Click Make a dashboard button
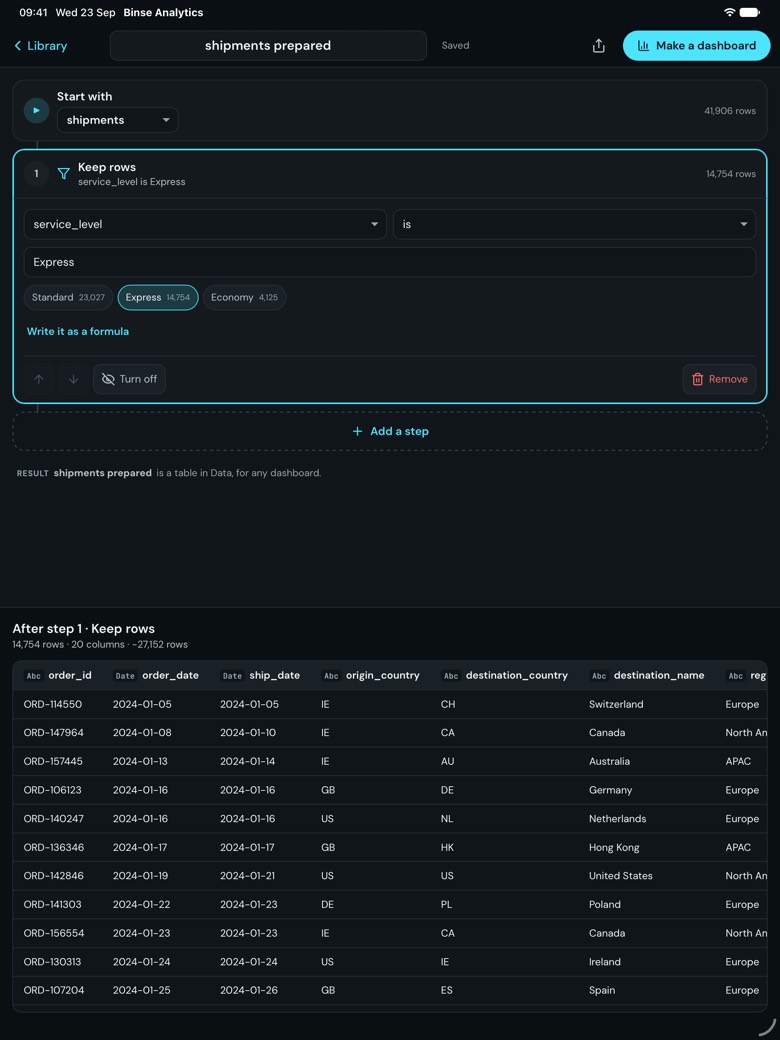 696,46
